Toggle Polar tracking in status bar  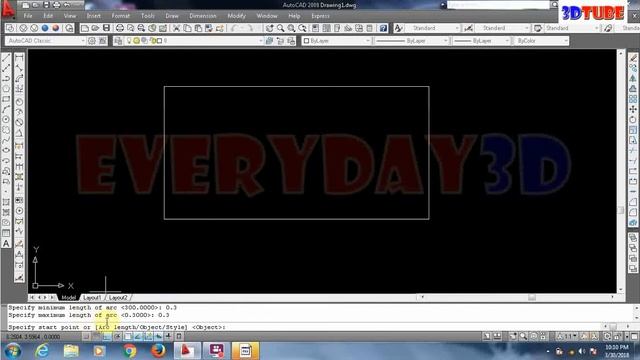coord(117,336)
